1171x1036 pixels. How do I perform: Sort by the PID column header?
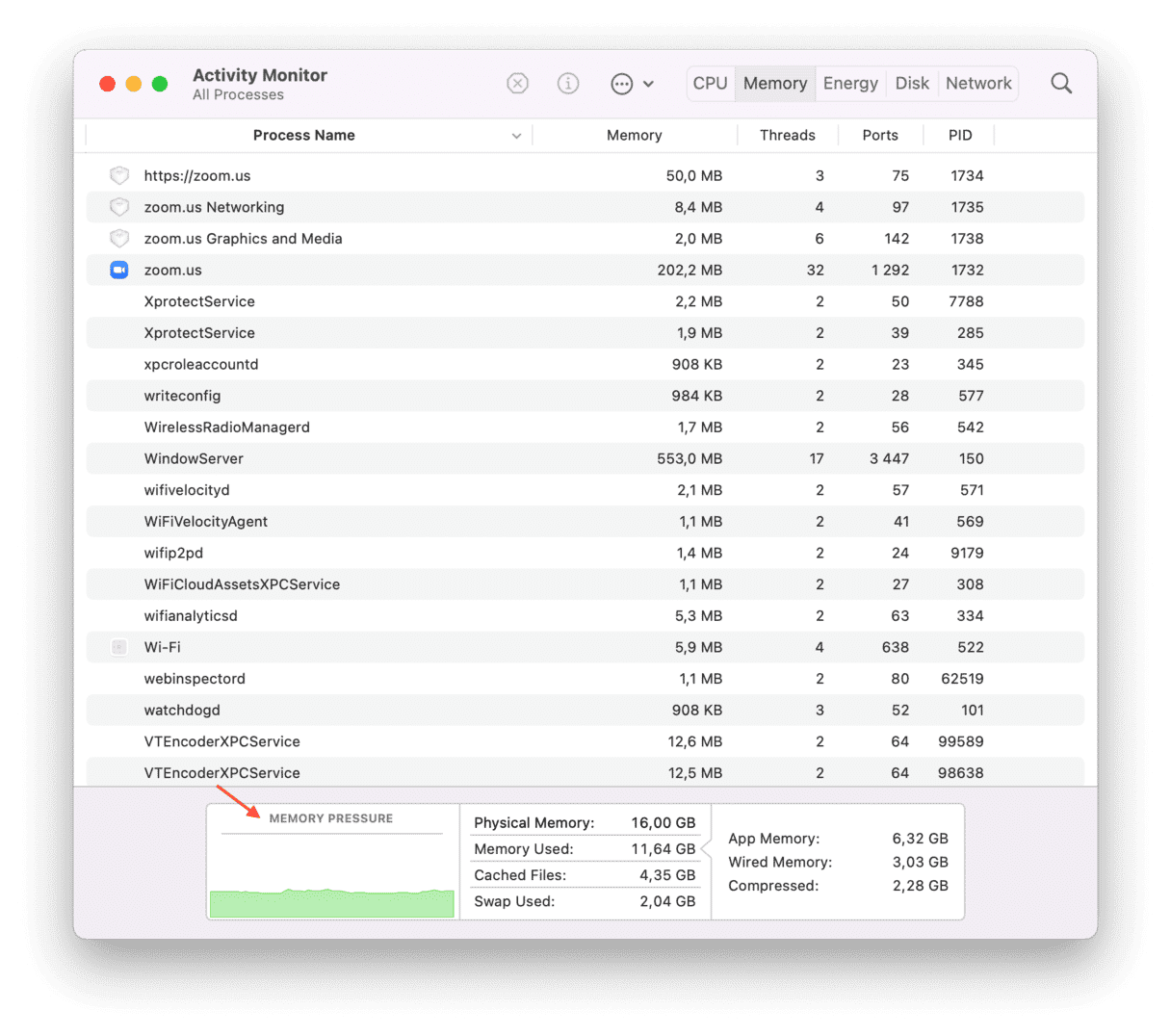(x=959, y=136)
